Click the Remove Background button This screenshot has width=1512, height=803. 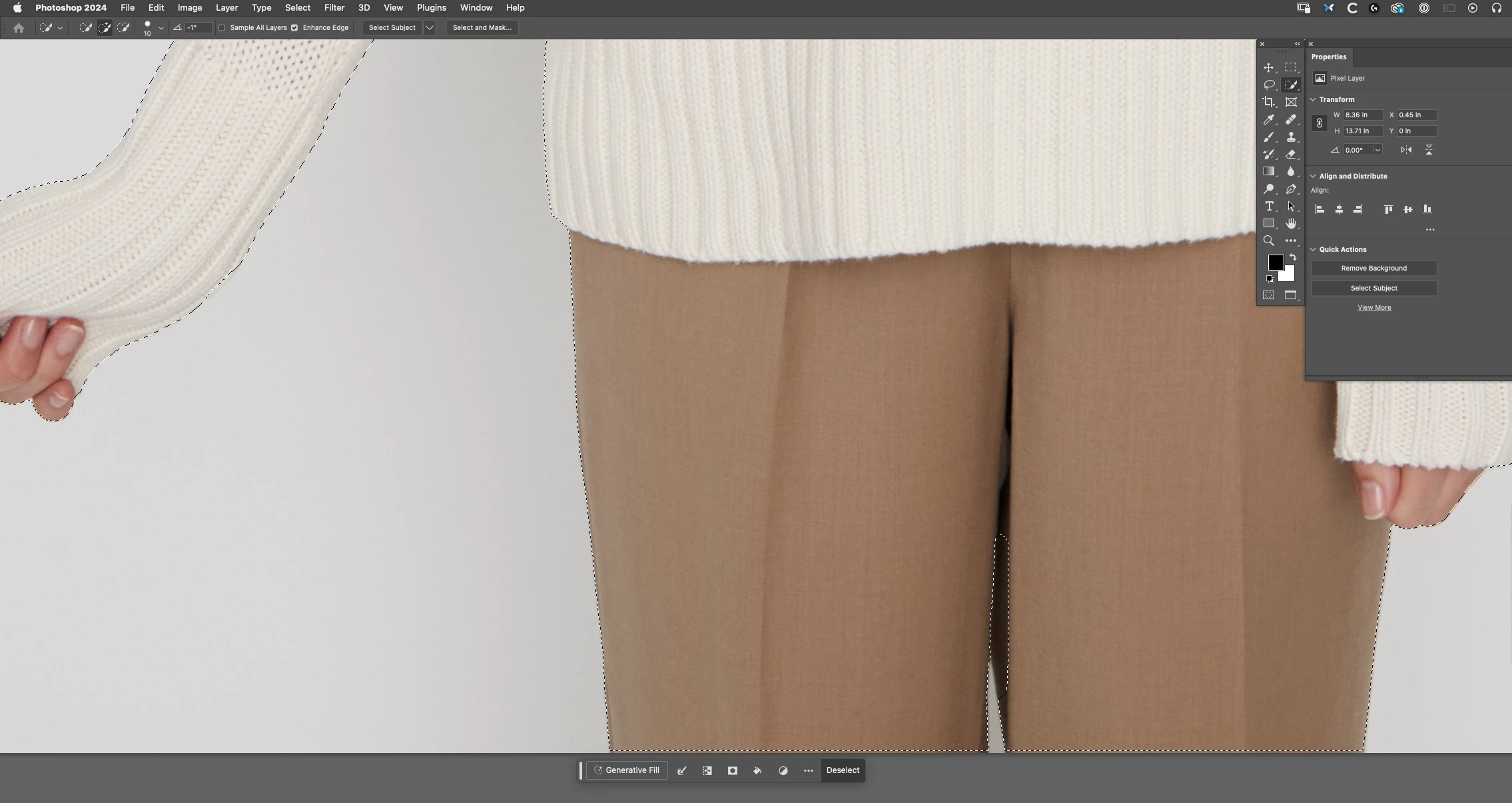(x=1373, y=268)
